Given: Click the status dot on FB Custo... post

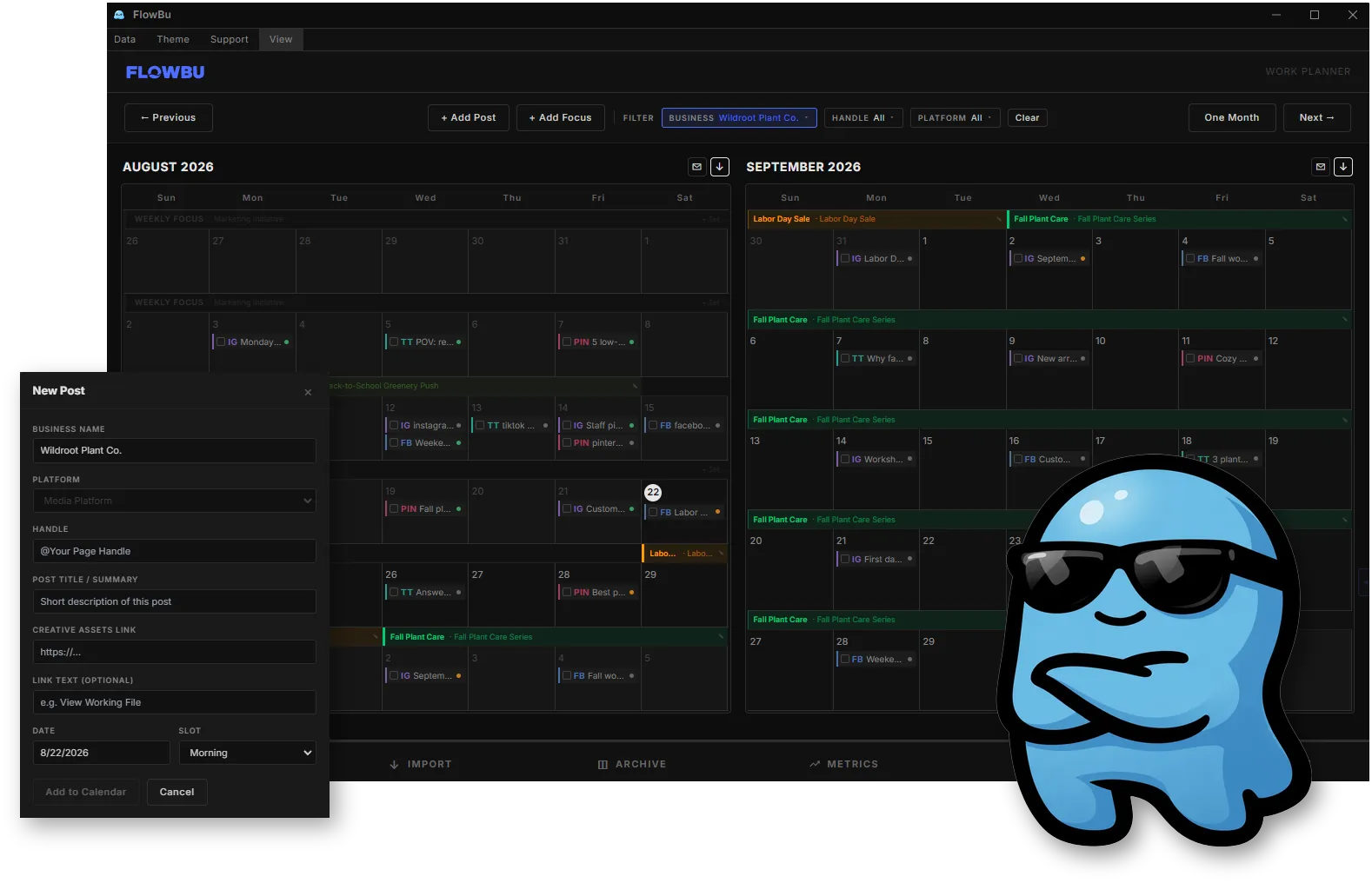Looking at the screenshot, I should click(1082, 459).
